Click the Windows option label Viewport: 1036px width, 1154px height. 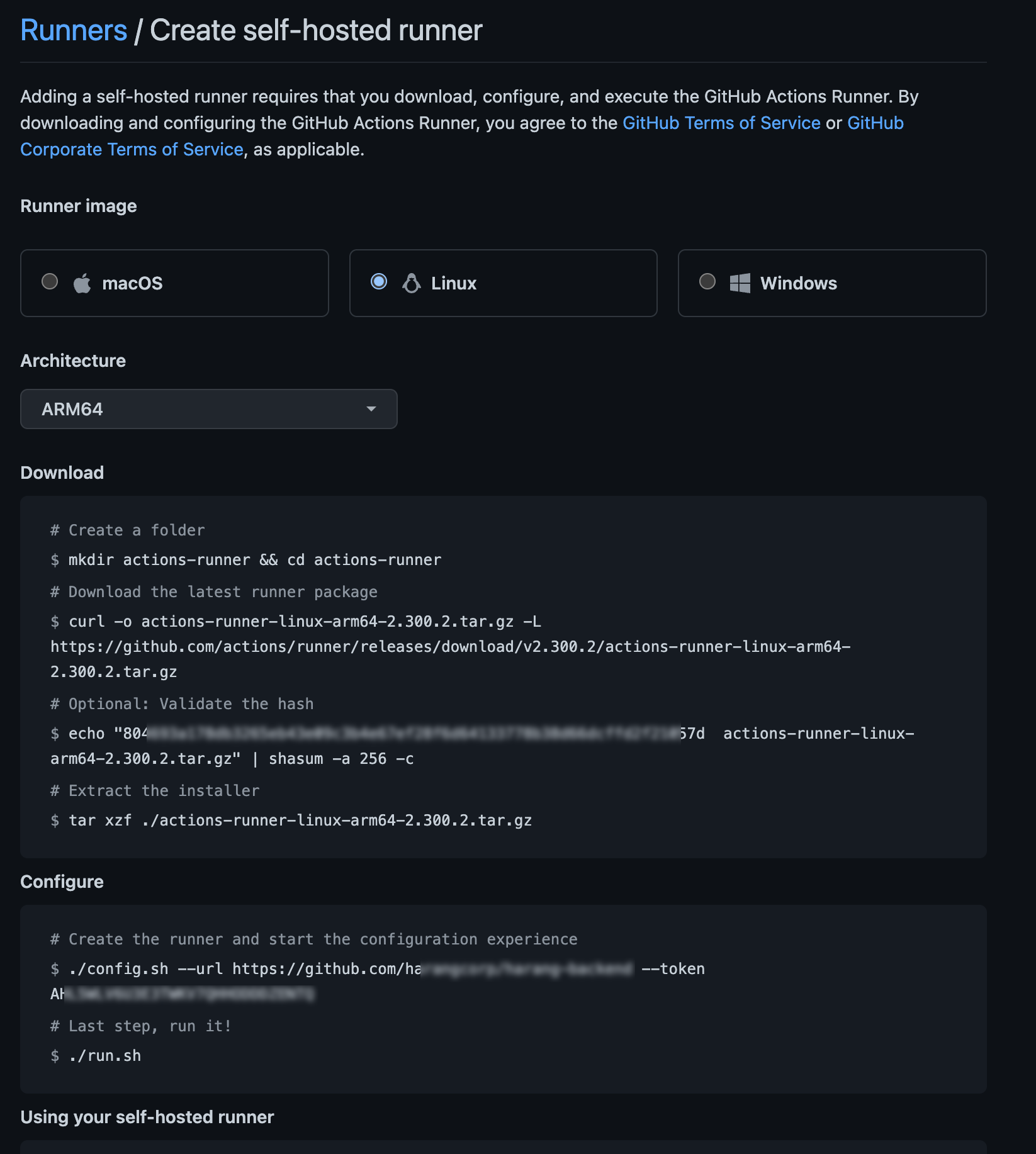click(x=799, y=283)
